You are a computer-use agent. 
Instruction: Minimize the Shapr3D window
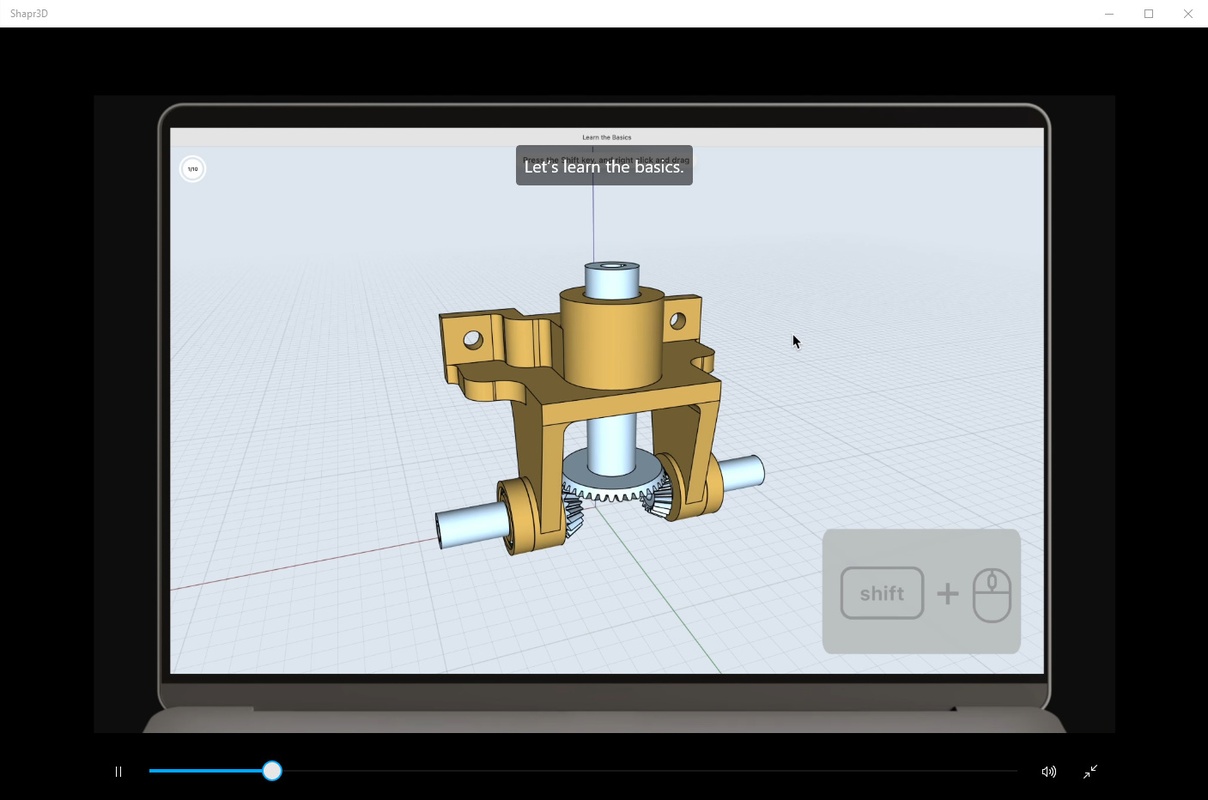pos(1109,14)
